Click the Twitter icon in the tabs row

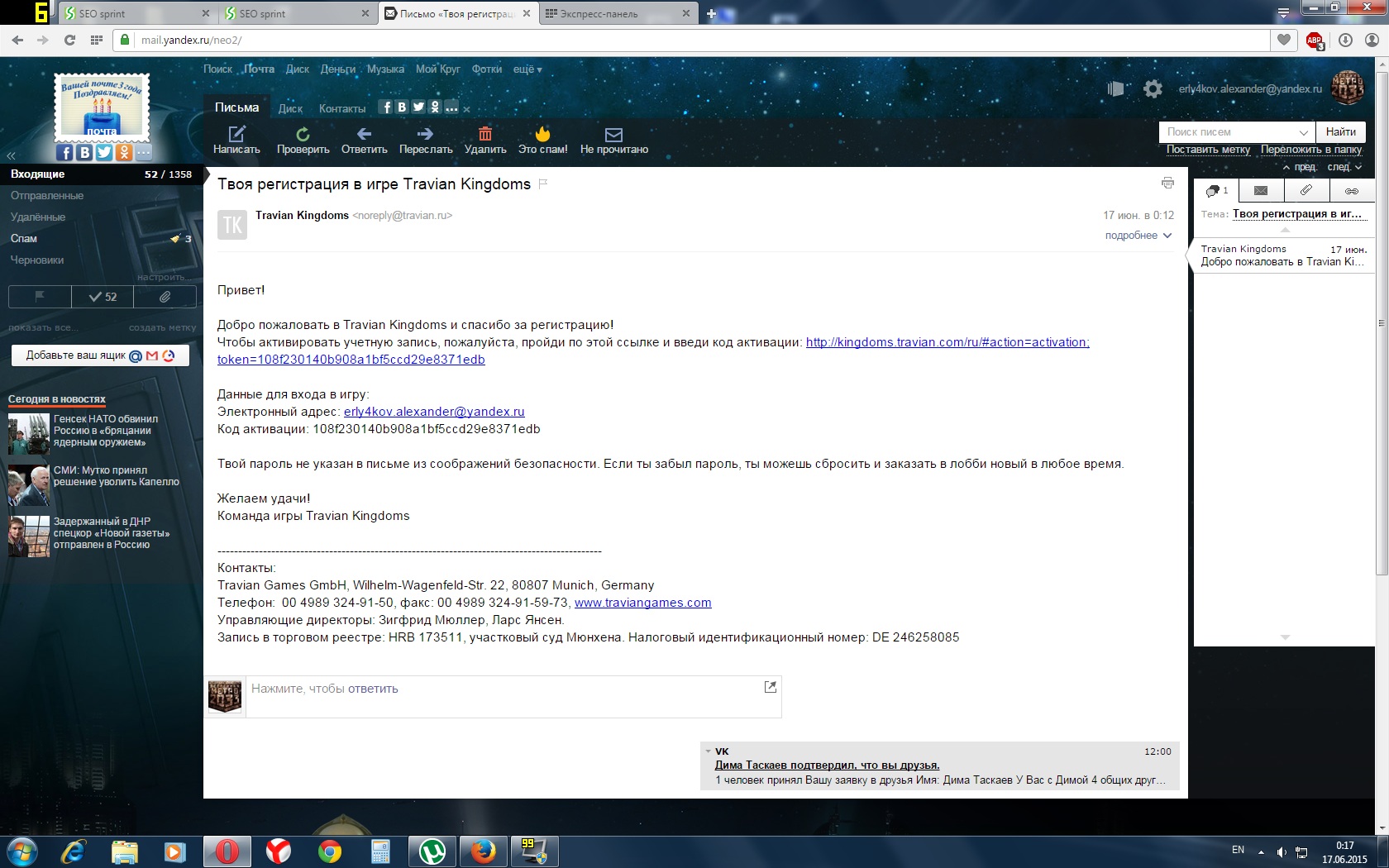(418, 107)
